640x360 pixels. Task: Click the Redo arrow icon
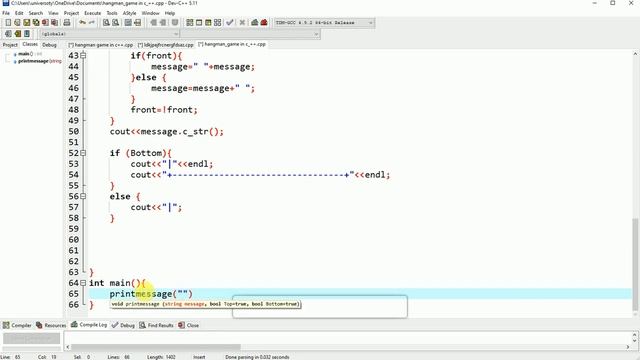click(x=92, y=23)
